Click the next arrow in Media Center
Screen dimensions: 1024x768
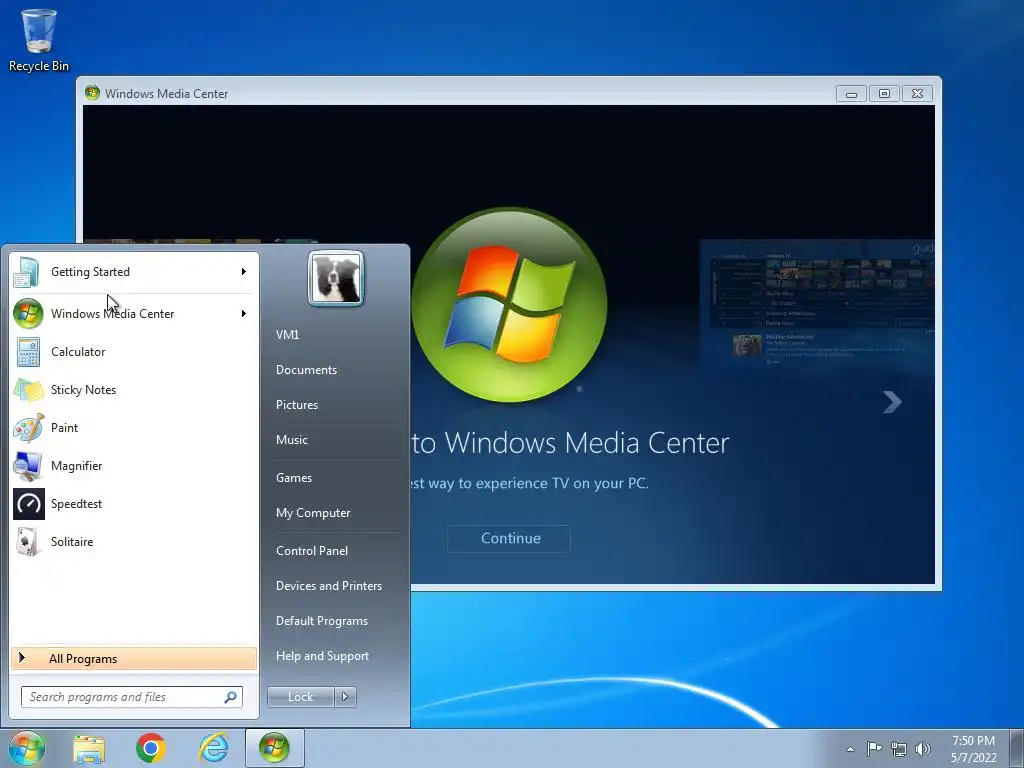892,402
